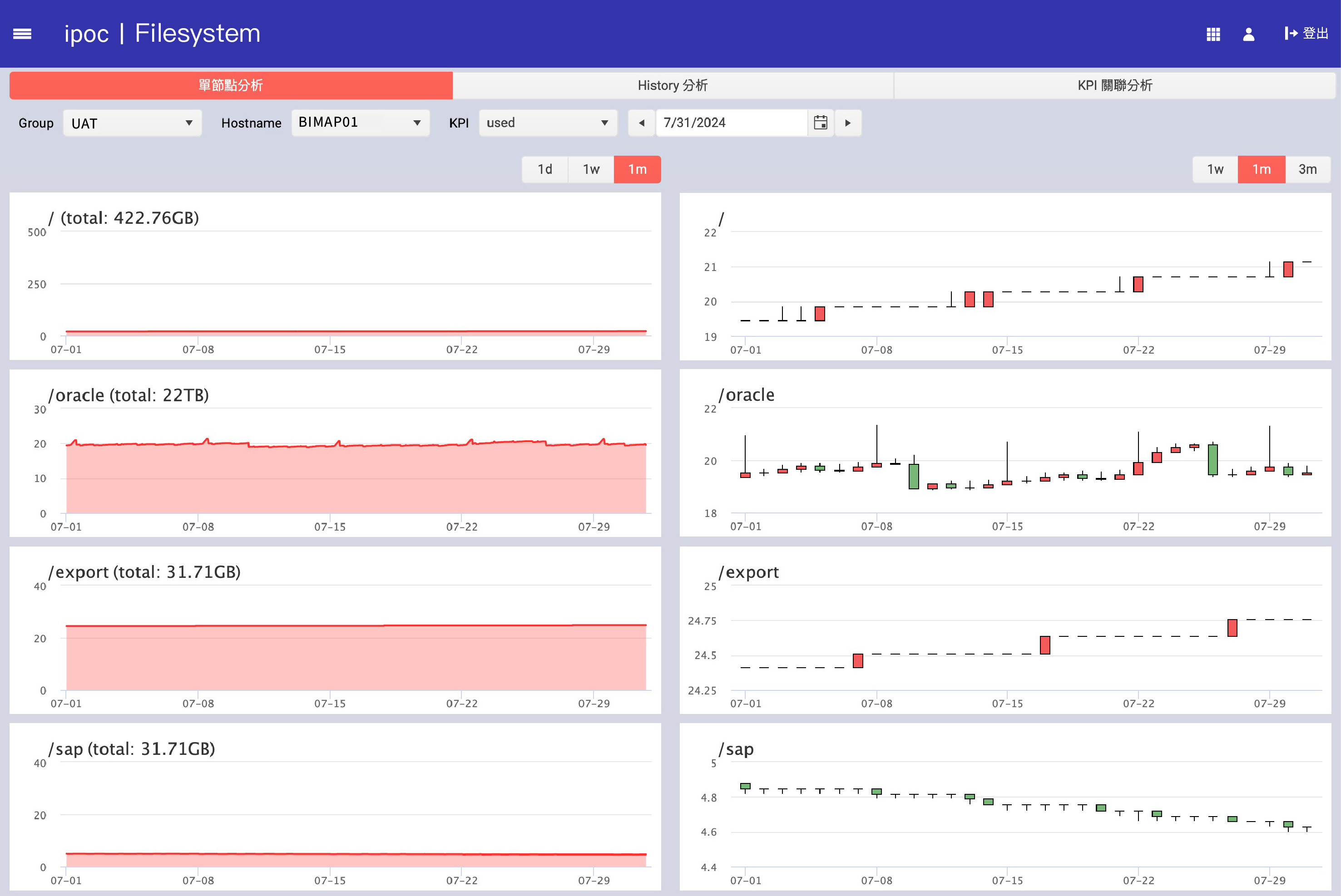Switch to History 分析 tab
Image resolution: width=1341 pixels, height=896 pixels.
tap(673, 85)
